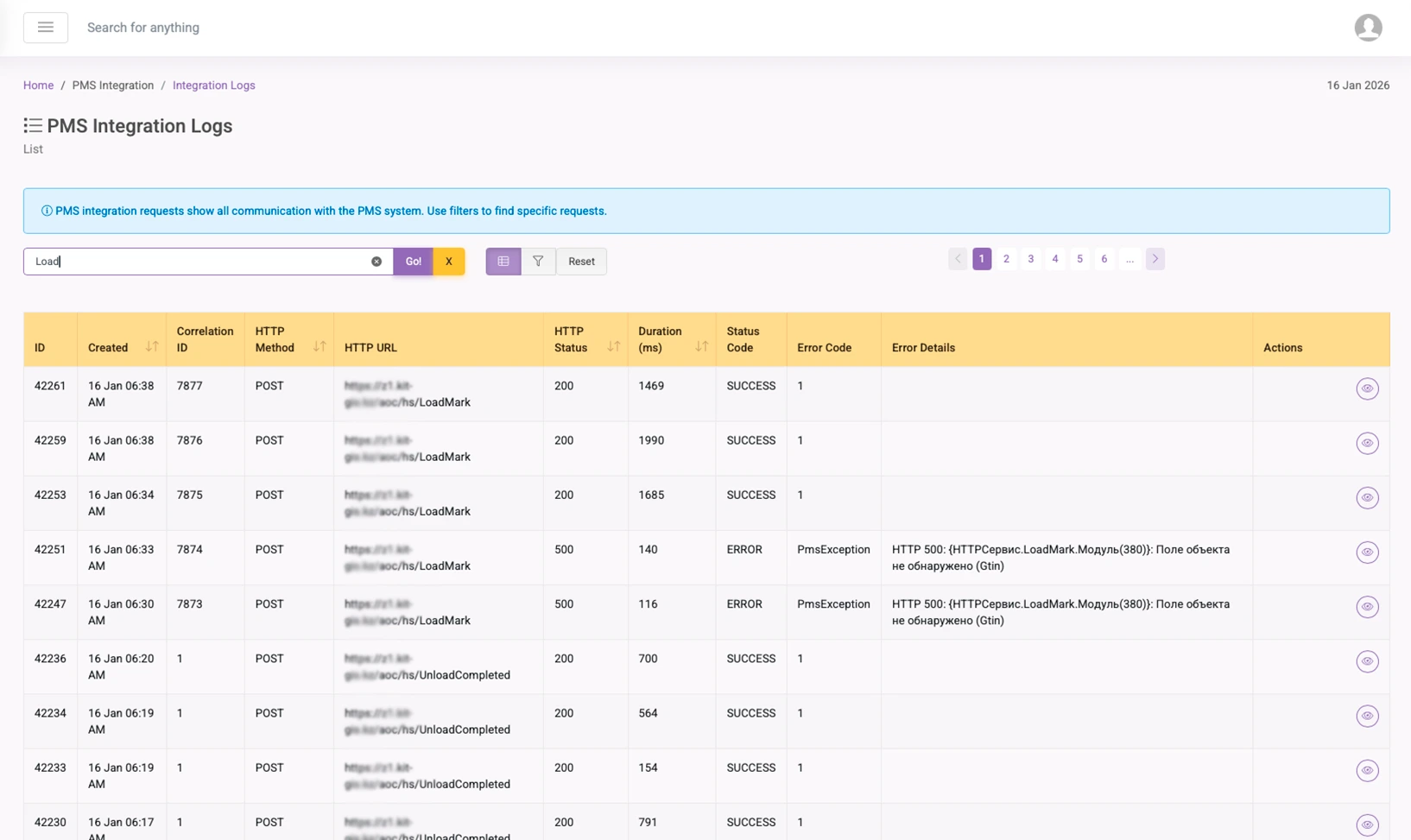Screen dimensions: 1411x840
Task: Click the Home breadcrumb link
Action: coord(38,85)
